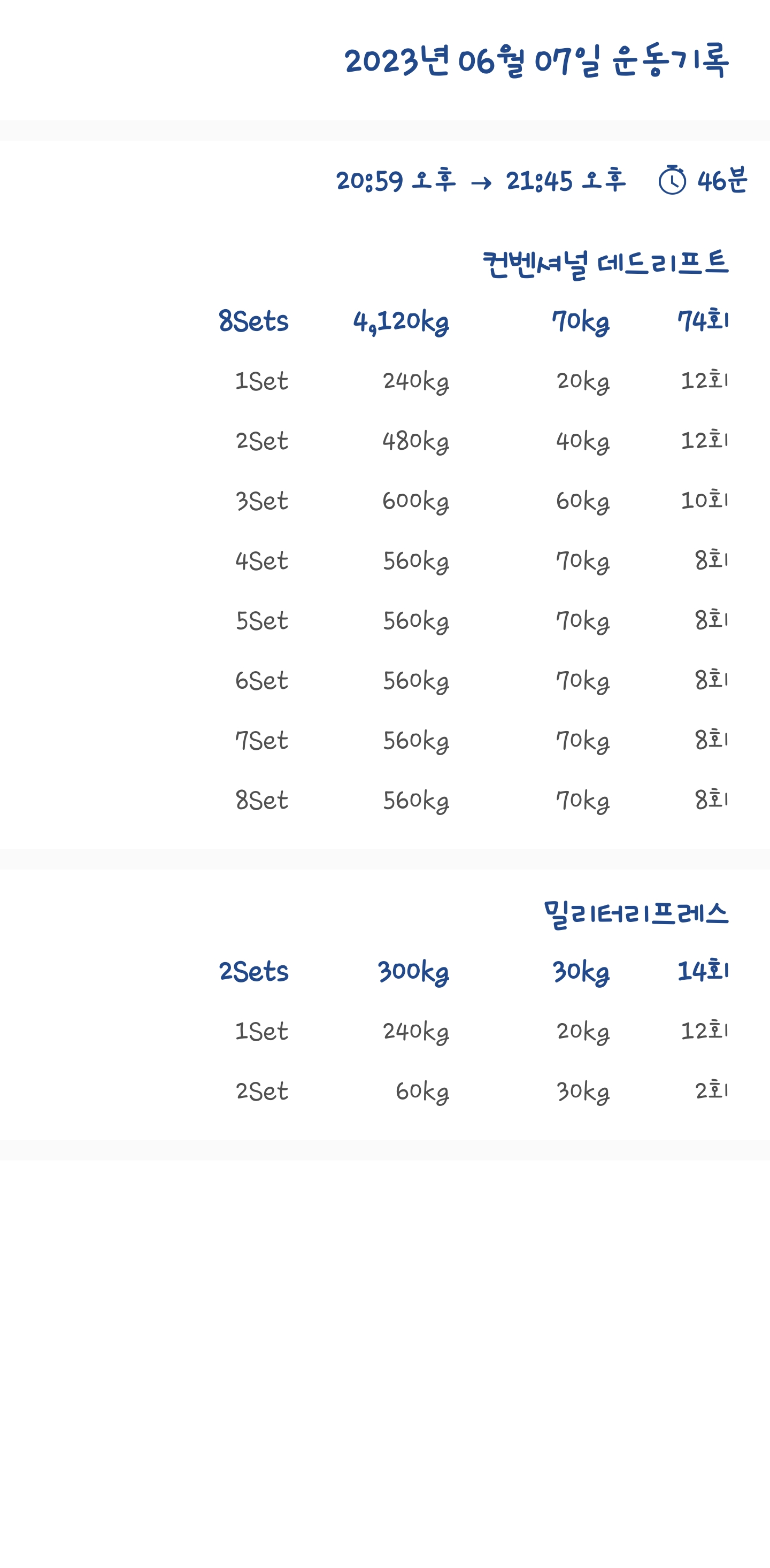770x1568 pixels.
Task: Tap the 14회 total reps value
Action: click(x=703, y=971)
